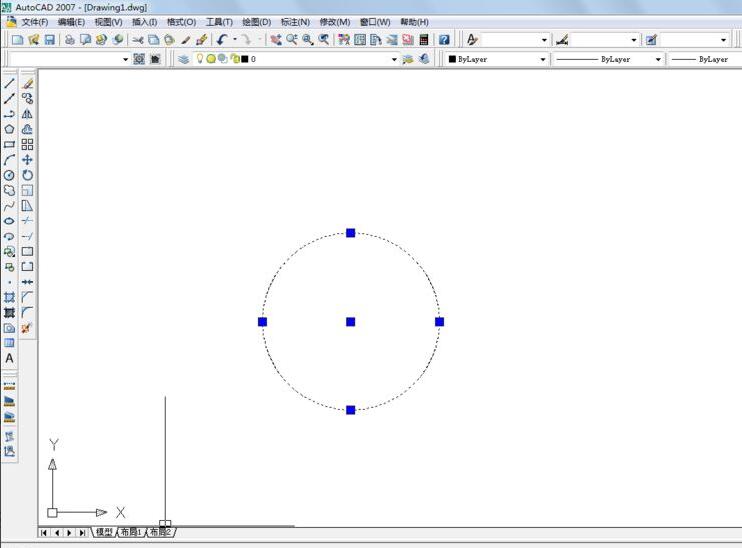Select the Arc draw tool
This screenshot has height=548, width=742.
(9, 160)
